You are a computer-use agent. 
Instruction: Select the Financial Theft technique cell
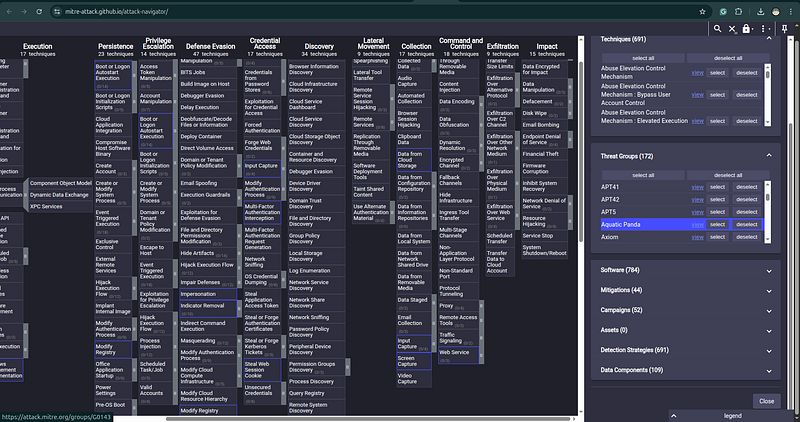[x=544, y=154]
